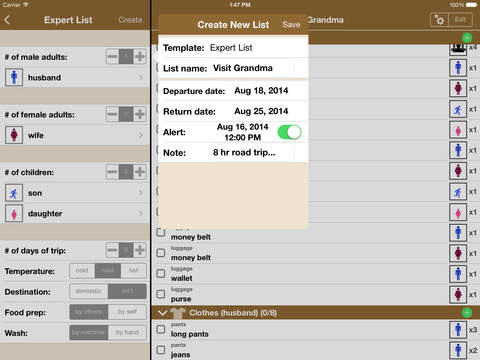
Task: Tap the son running figure icon
Action: tap(14, 193)
